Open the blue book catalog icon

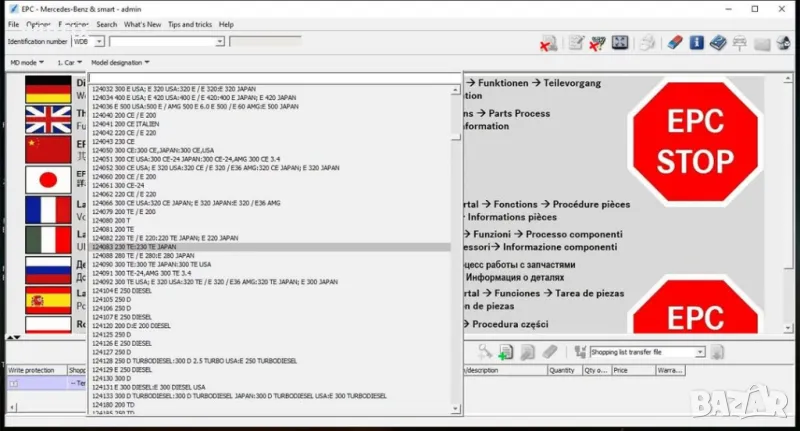tap(718, 43)
